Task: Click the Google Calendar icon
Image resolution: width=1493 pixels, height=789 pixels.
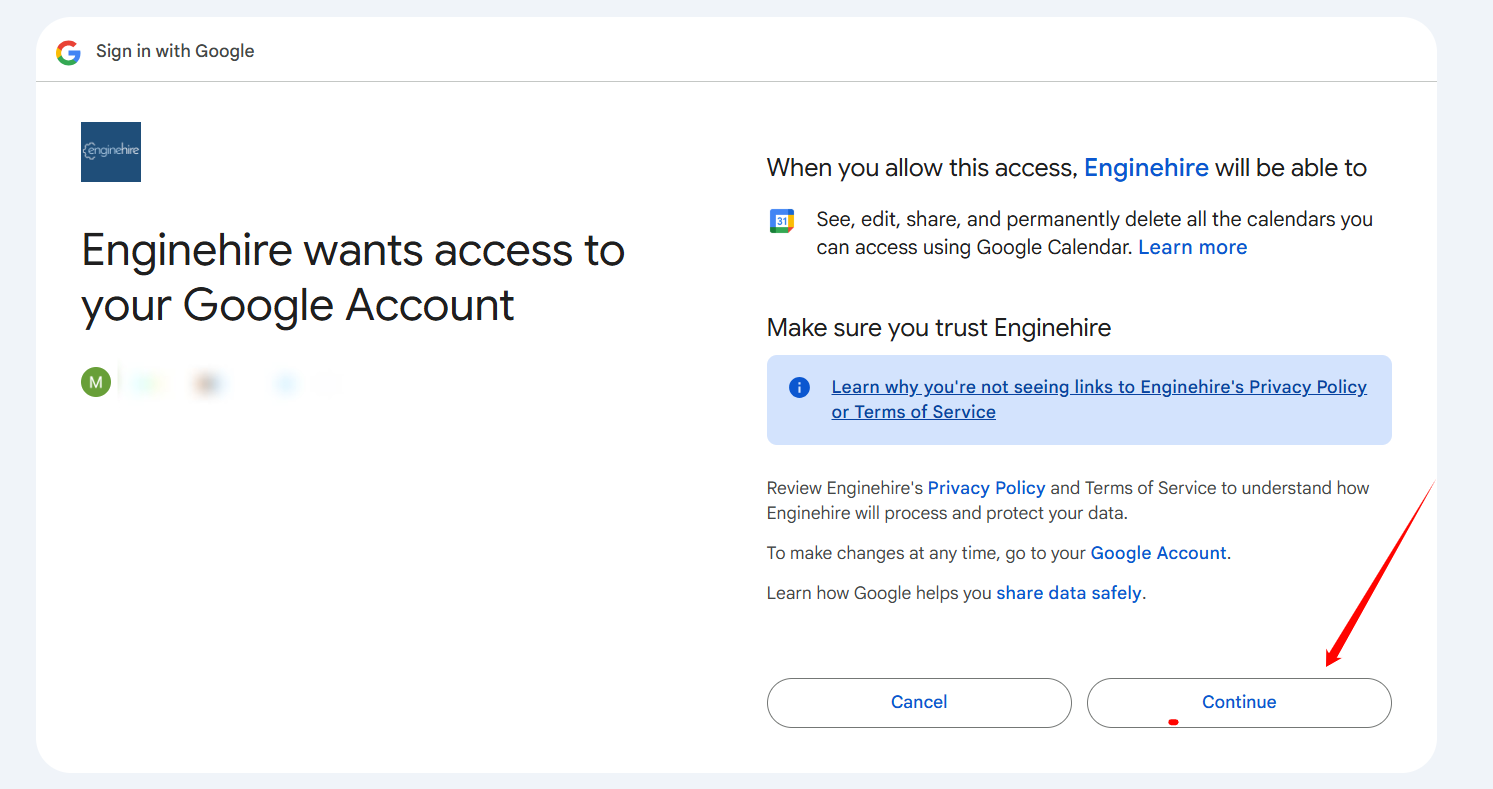Action: (x=782, y=221)
